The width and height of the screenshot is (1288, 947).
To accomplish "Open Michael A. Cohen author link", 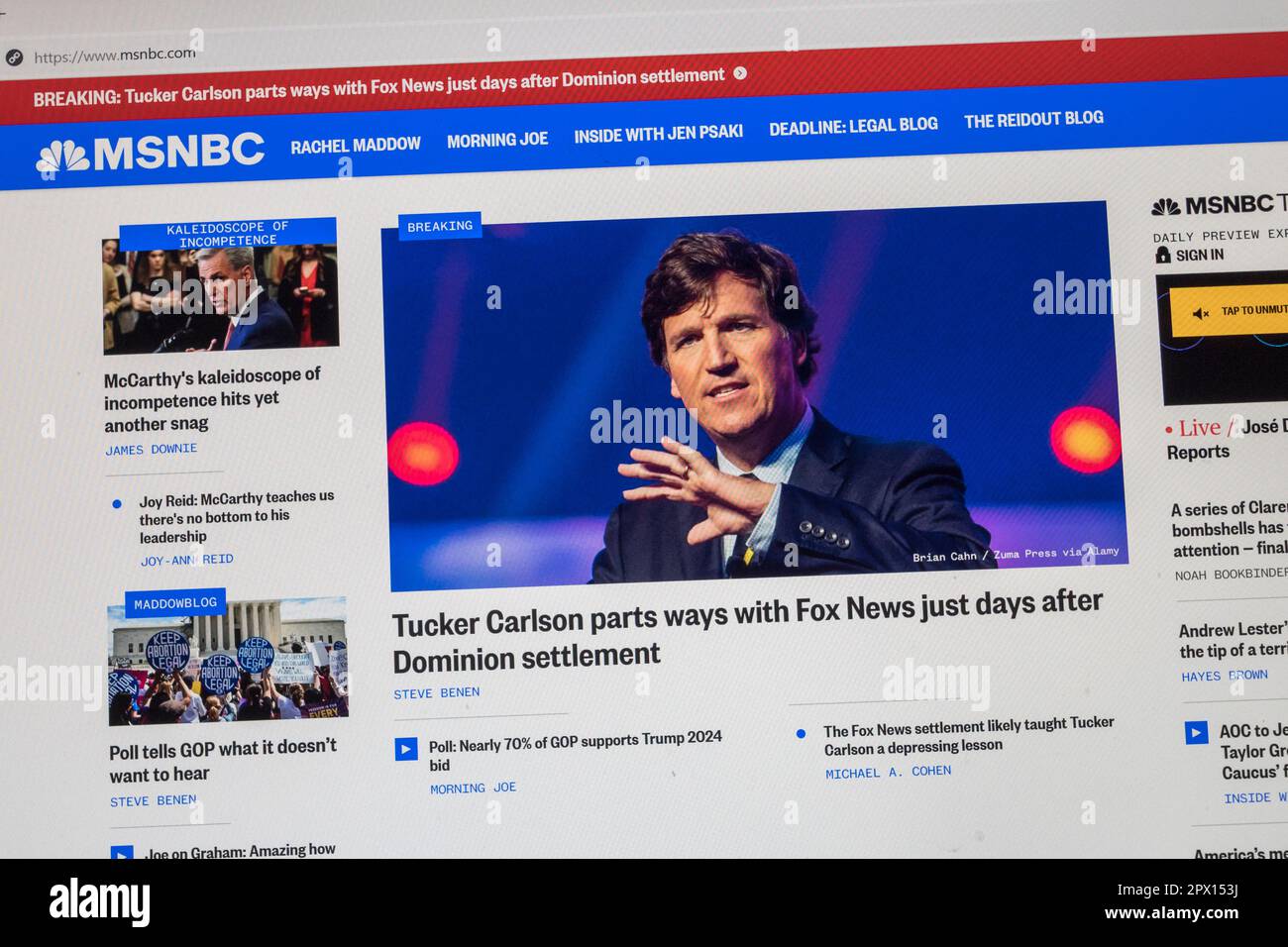I will click(888, 772).
